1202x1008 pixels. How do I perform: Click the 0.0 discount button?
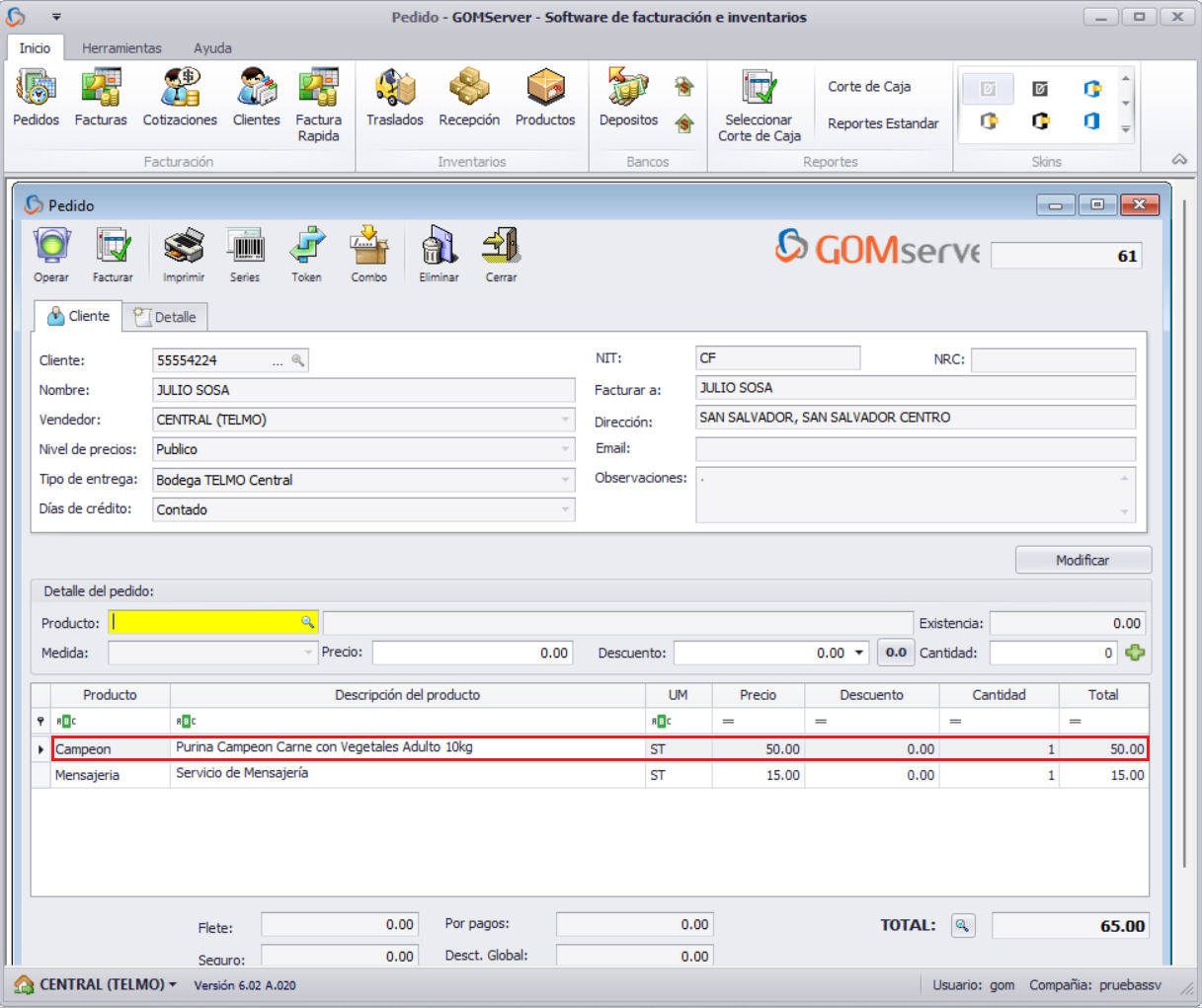(896, 653)
